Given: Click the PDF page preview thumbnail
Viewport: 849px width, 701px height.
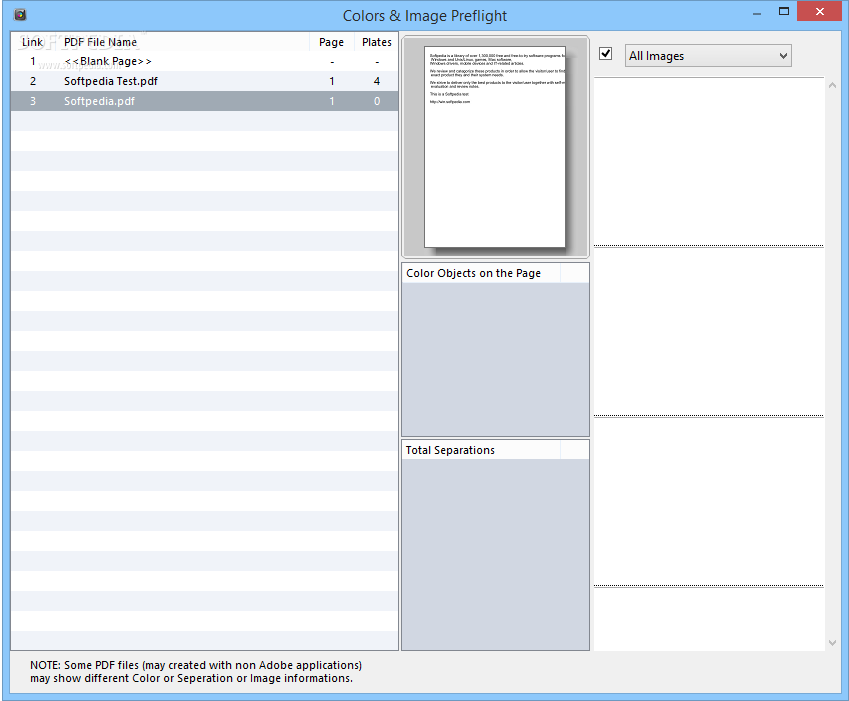Looking at the screenshot, I should [x=494, y=147].
